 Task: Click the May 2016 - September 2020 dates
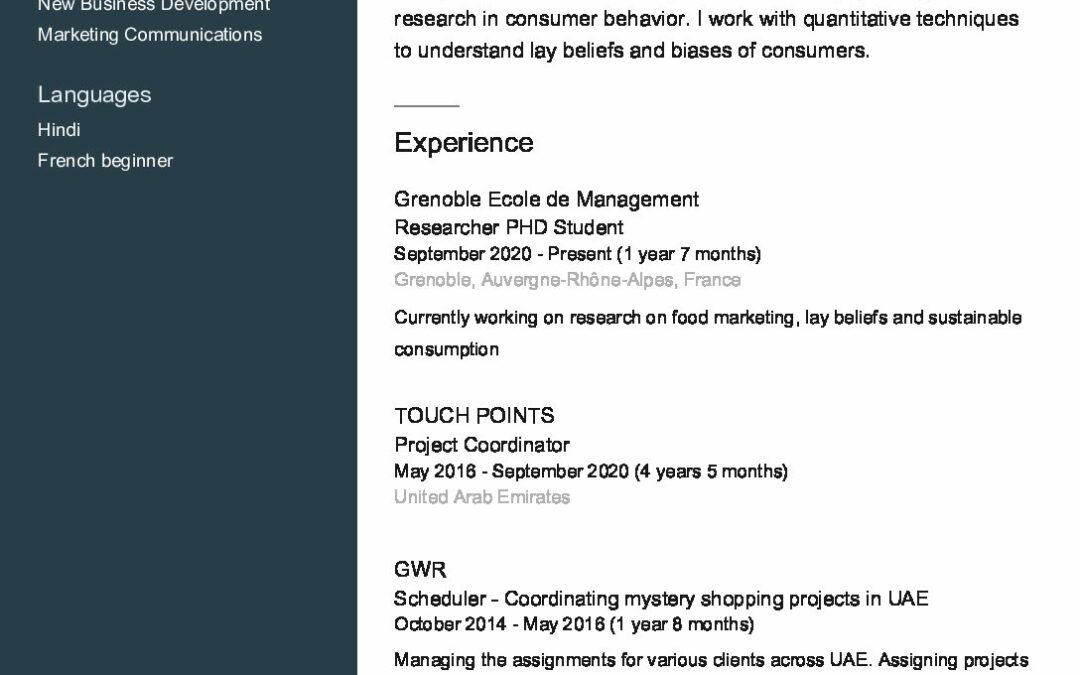[590, 471]
